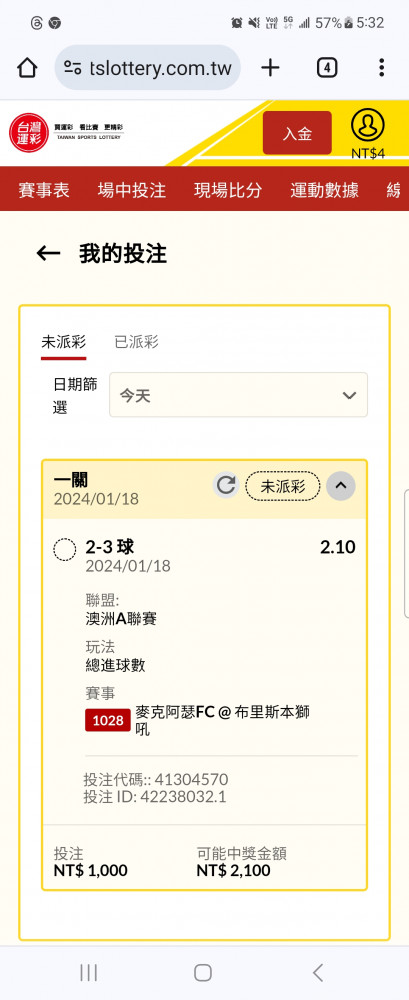Tap the browser home icon
This screenshot has width=409, height=1000.
click(x=27, y=68)
